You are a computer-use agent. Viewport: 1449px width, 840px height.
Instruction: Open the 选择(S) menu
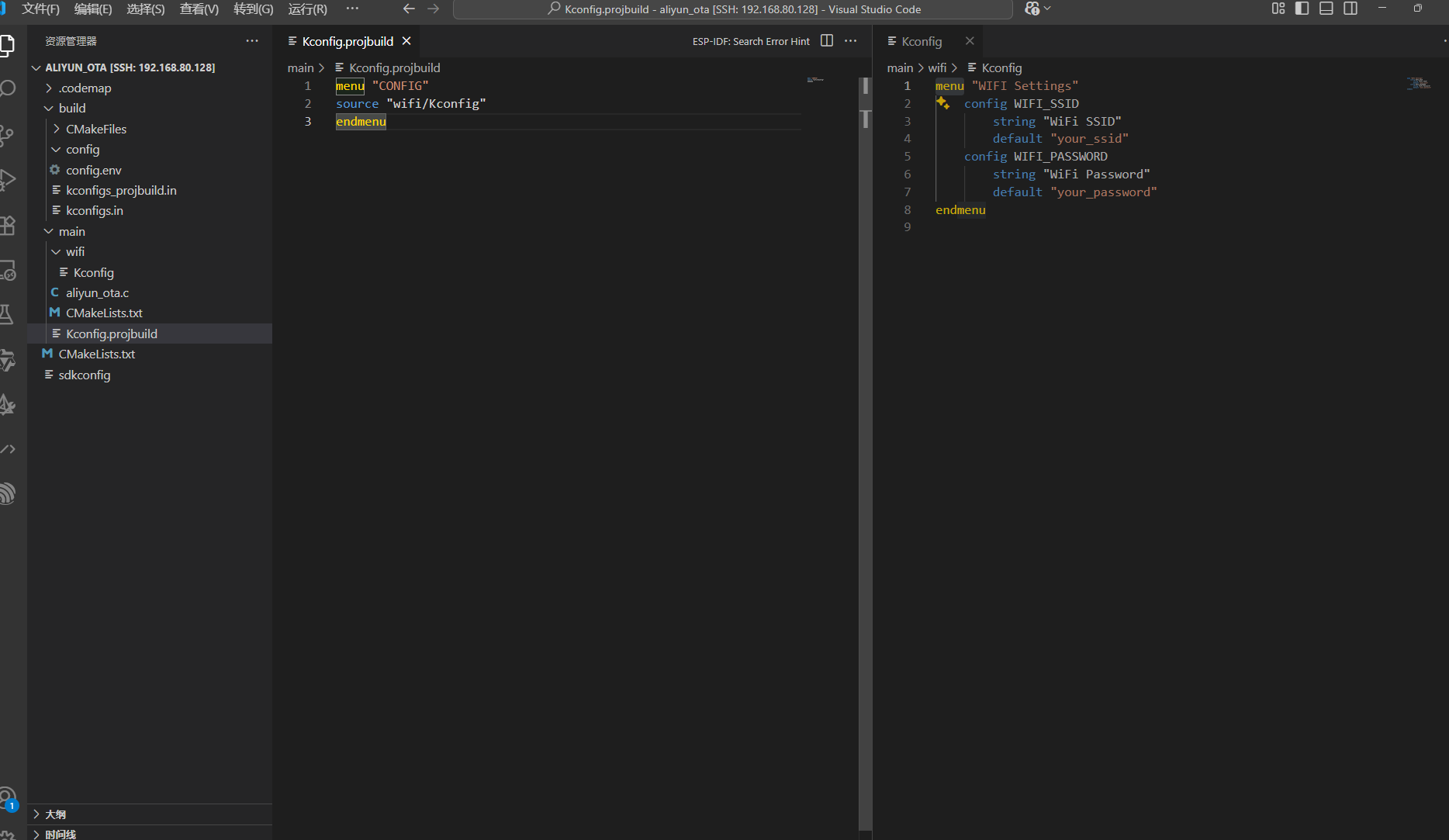click(x=146, y=9)
